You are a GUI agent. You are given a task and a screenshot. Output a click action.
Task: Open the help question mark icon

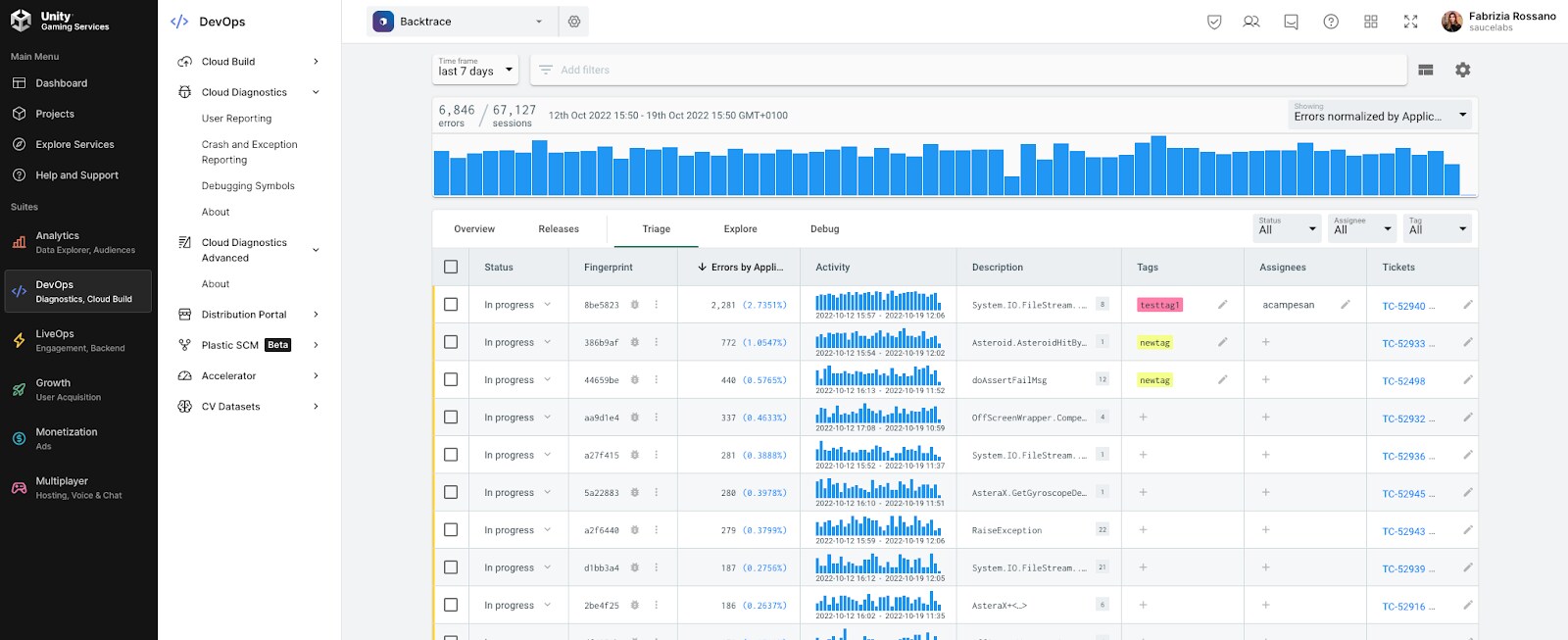[1331, 22]
